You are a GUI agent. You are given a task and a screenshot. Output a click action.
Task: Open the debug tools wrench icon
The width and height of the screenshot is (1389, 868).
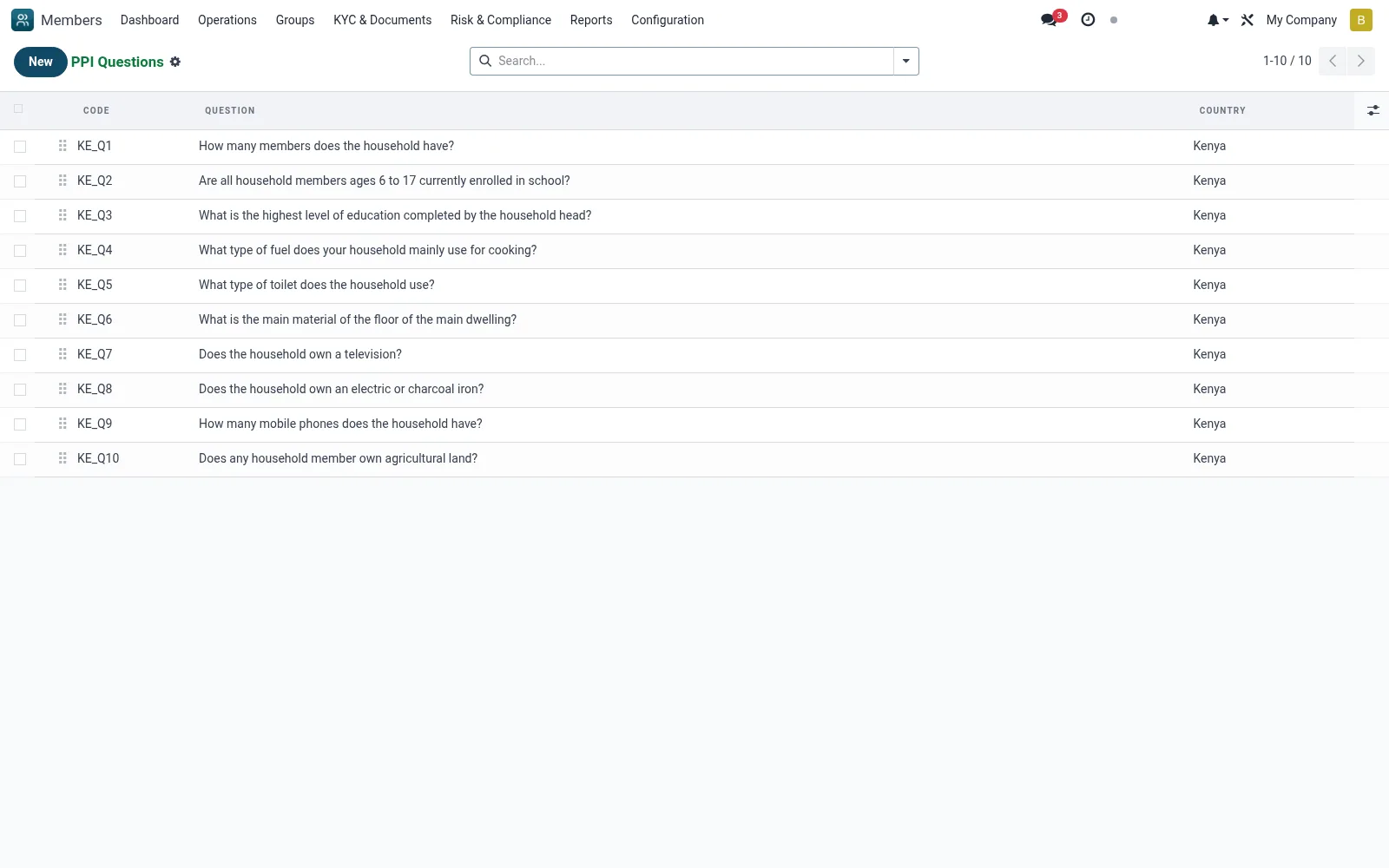pos(1247,20)
